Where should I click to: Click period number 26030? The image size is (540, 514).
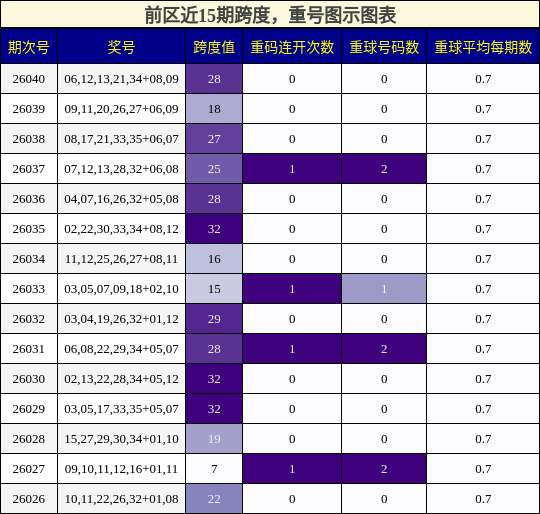point(29,379)
